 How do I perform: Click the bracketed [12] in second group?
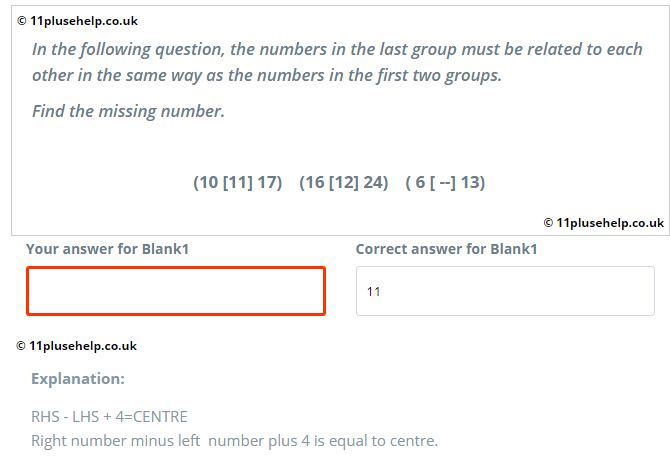click(344, 182)
